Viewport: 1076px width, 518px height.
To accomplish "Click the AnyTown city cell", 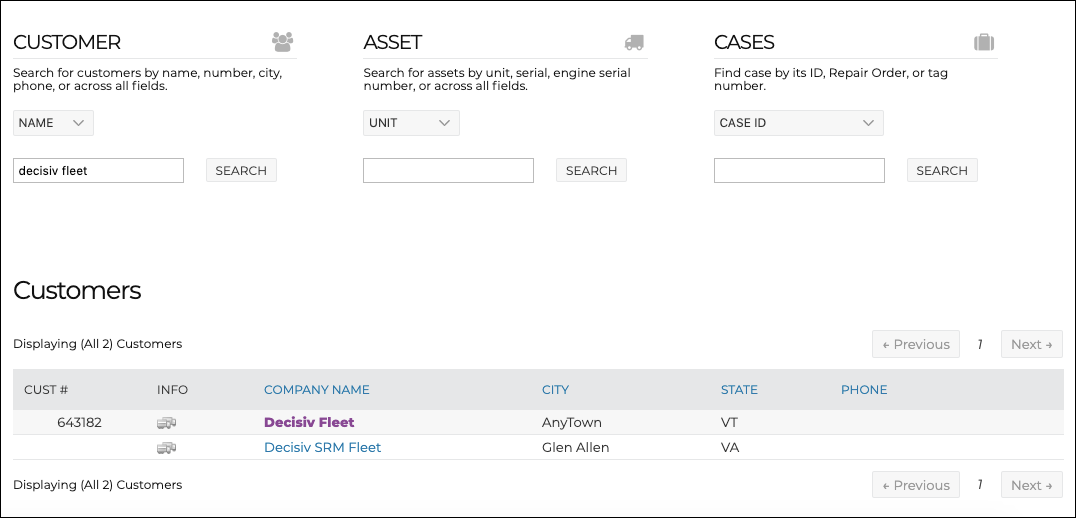I will (572, 423).
